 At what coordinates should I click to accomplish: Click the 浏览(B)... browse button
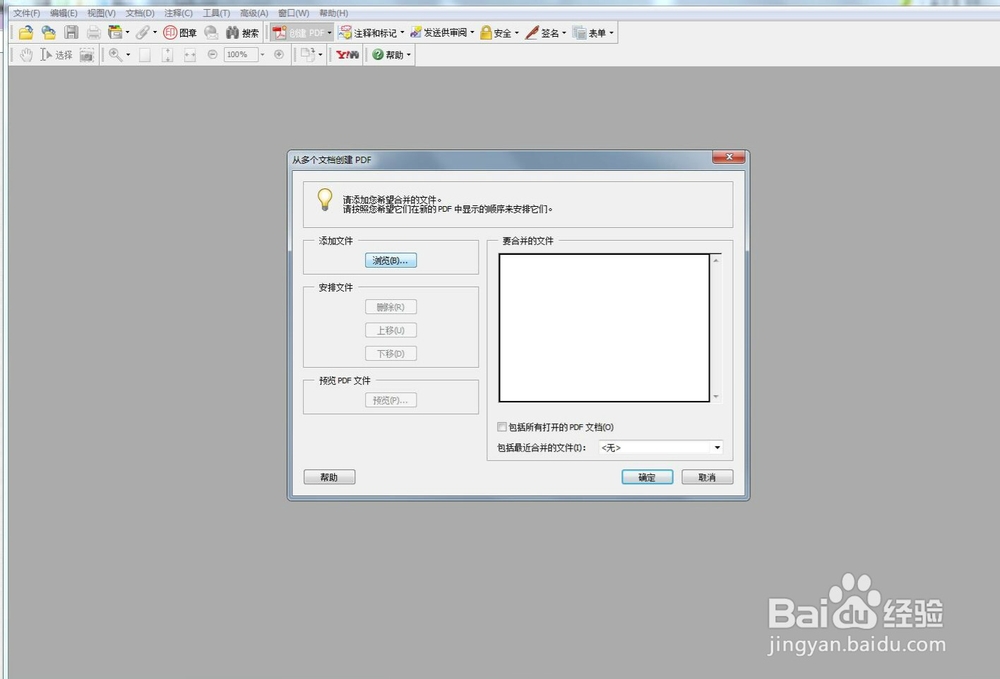click(x=391, y=261)
